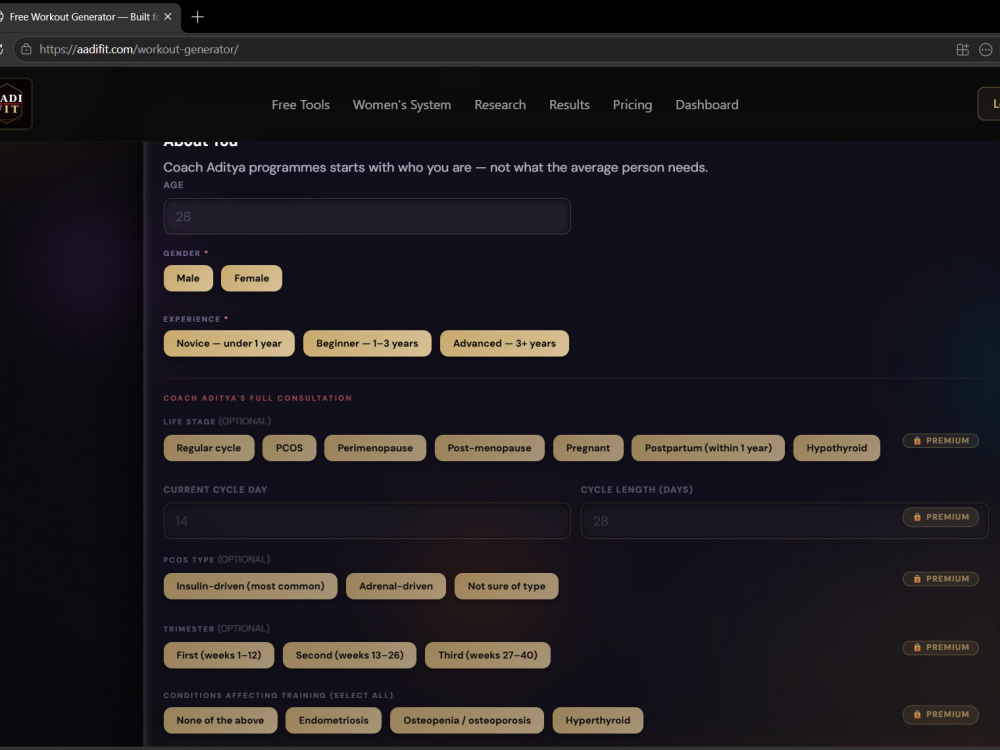Open a new browser tab with plus icon

click(x=198, y=17)
